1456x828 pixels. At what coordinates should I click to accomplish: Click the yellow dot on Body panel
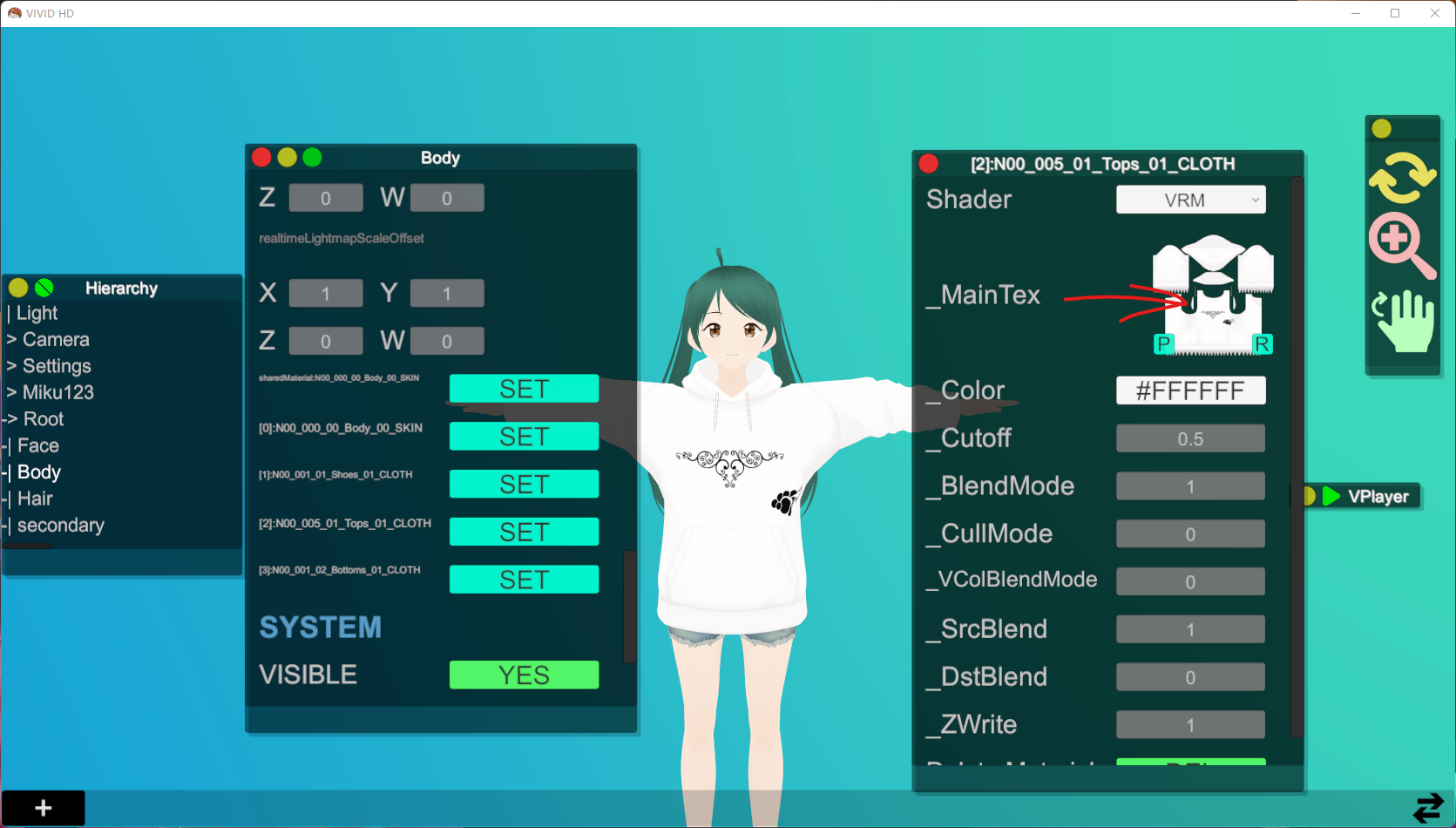pyautogui.click(x=287, y=157)
